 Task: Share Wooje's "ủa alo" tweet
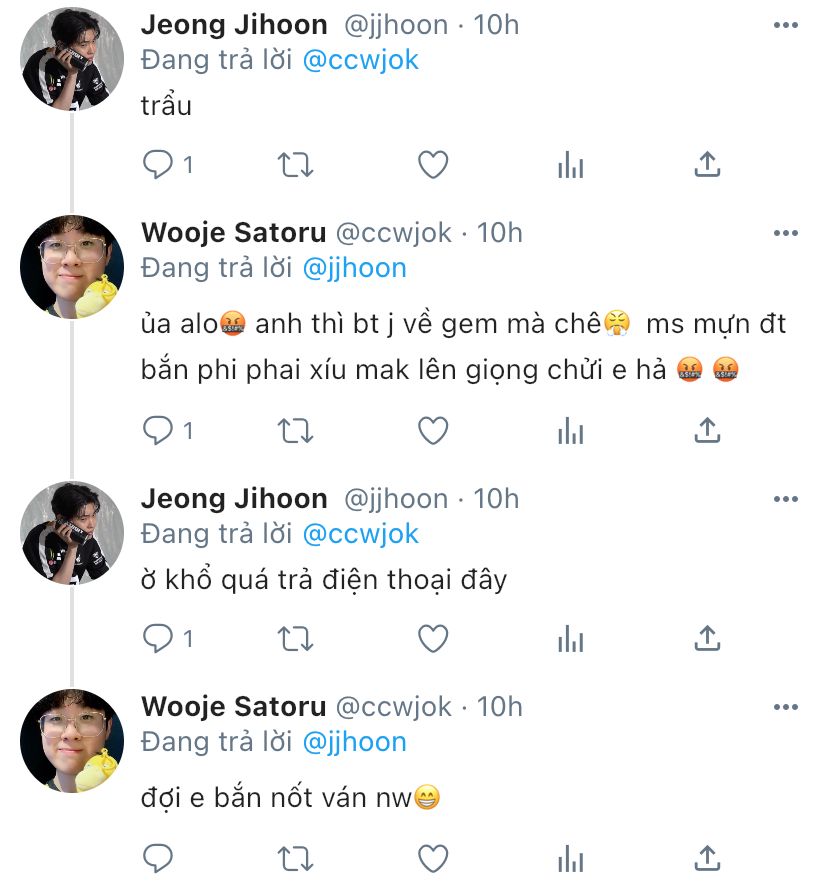[707, 431]
